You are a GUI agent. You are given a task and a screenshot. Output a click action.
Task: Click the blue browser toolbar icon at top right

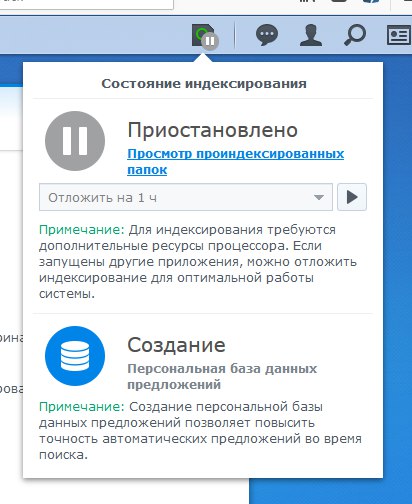pyautogui.click(x=371, y=2)
